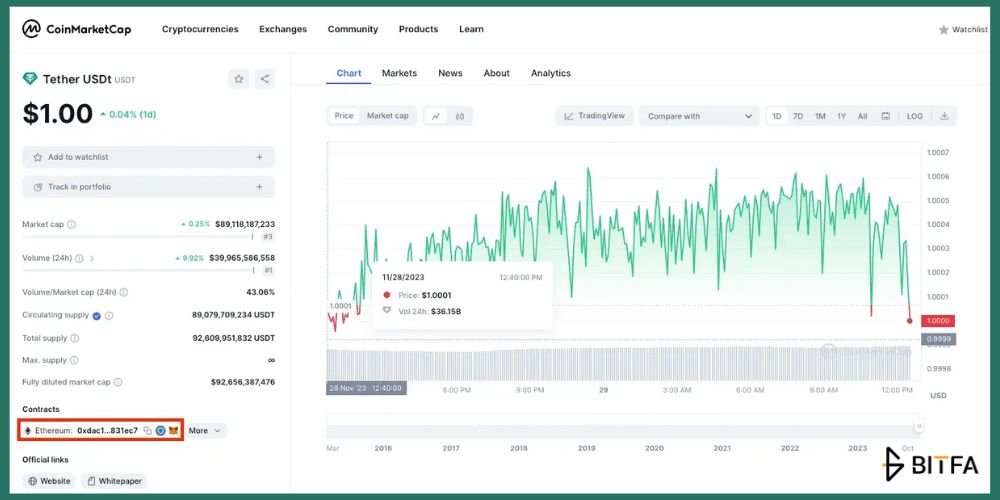Open the official Website link

[48, 481]
